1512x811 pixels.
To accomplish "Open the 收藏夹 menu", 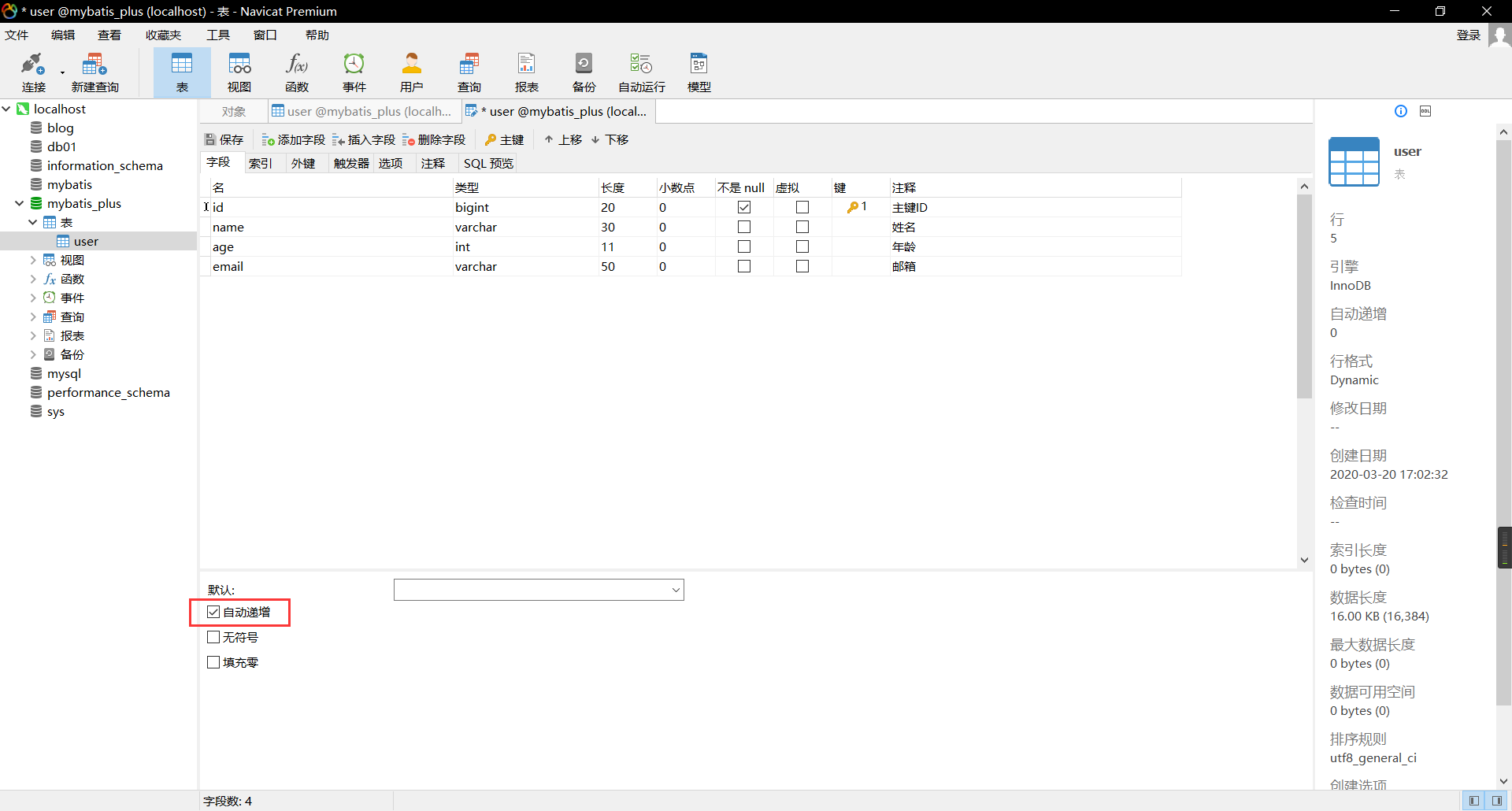I will pyautogui.click(x=163, y=35).
